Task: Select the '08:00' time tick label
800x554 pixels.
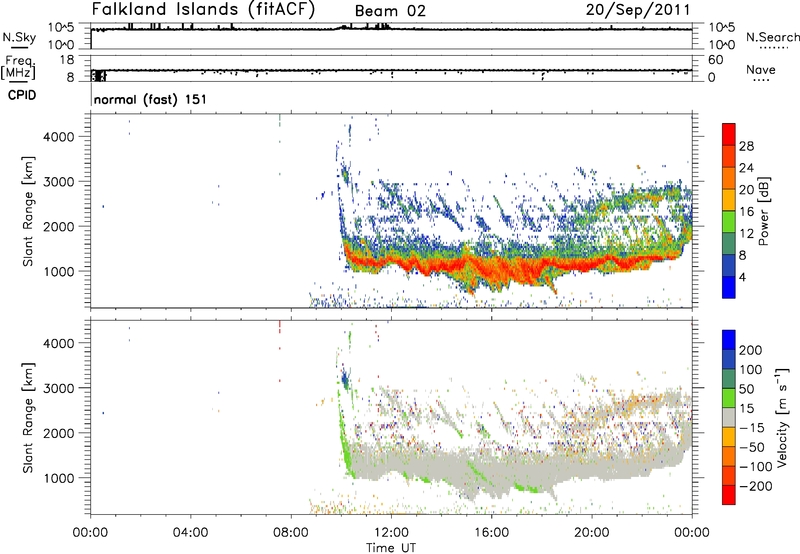Action: (x=291, y=532)
